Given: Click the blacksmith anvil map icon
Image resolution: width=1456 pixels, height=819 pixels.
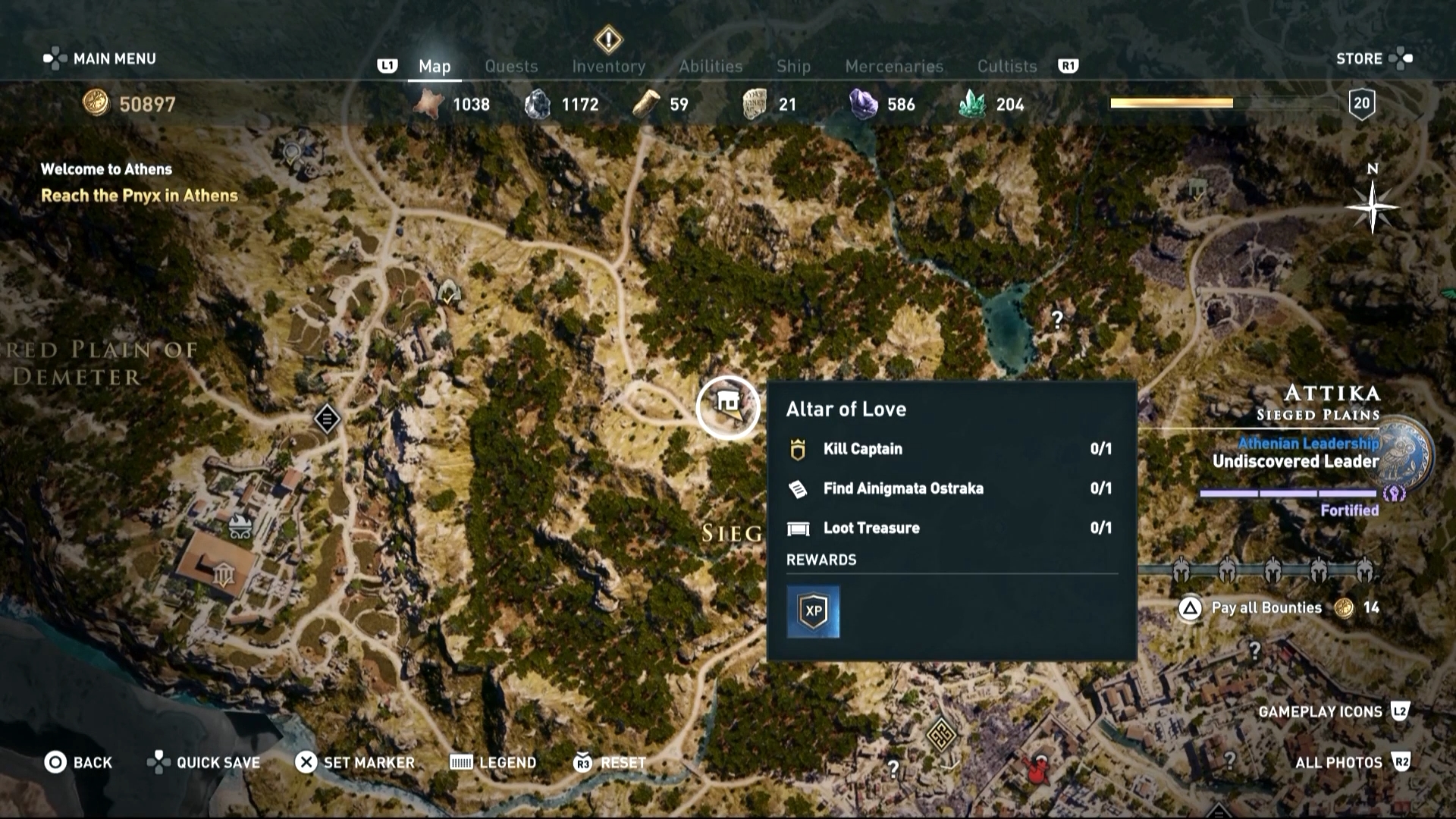Looking at the screenshot, I should tap(240, 526).
